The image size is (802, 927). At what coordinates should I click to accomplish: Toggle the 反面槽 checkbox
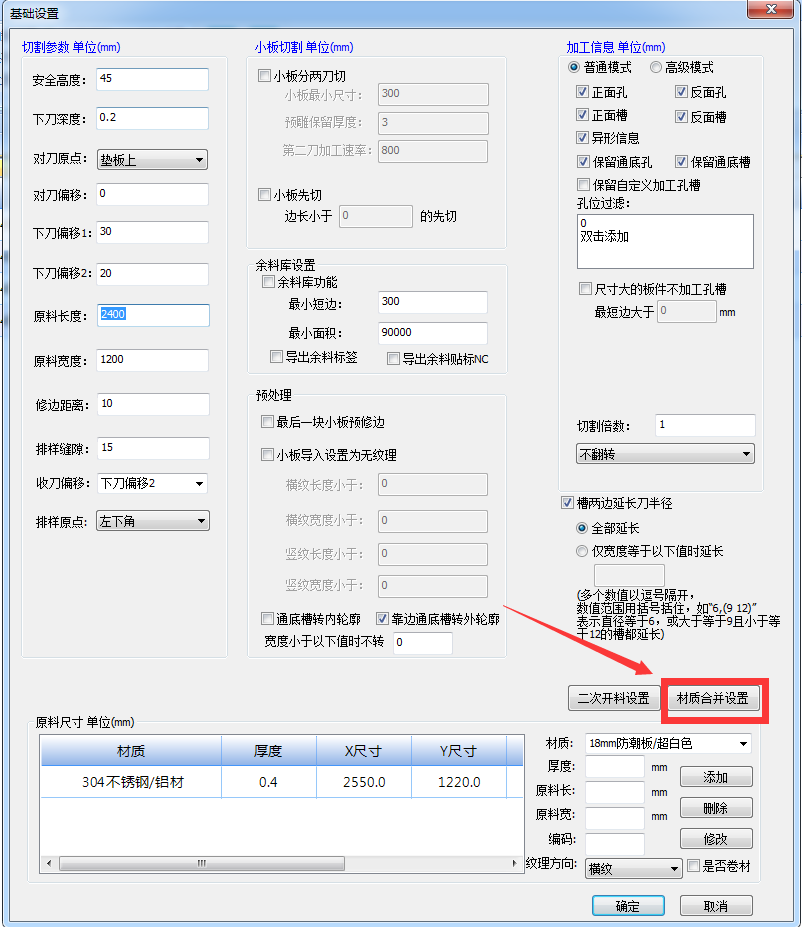(x=681, y=116)
